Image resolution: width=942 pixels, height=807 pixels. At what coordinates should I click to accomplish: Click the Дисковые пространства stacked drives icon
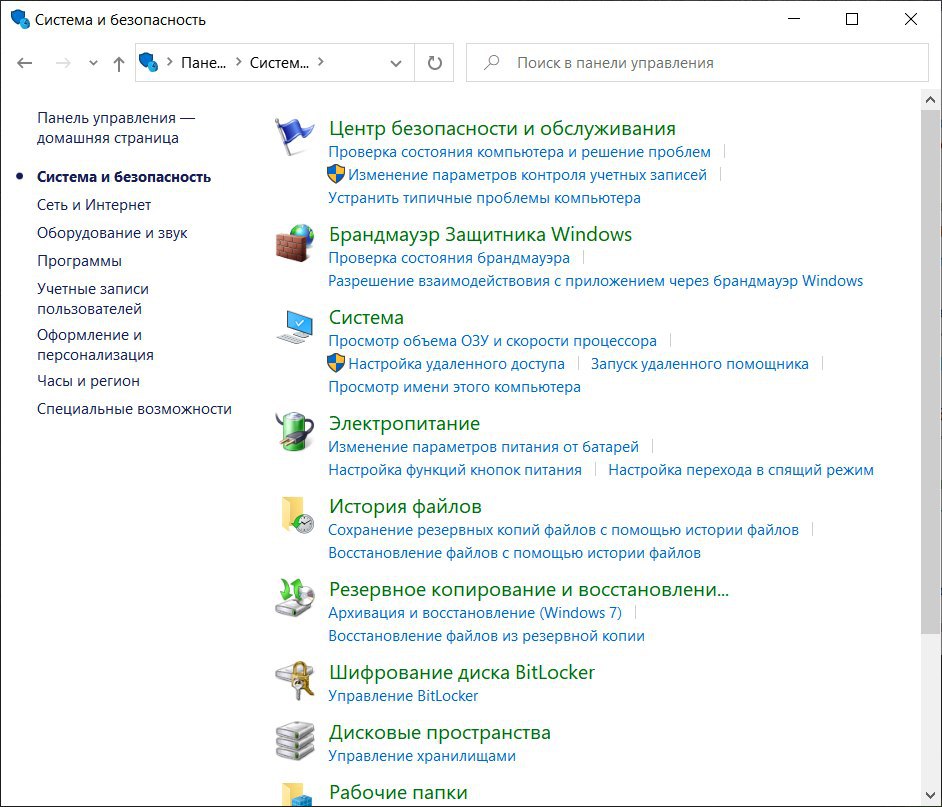tap(294, 741)
